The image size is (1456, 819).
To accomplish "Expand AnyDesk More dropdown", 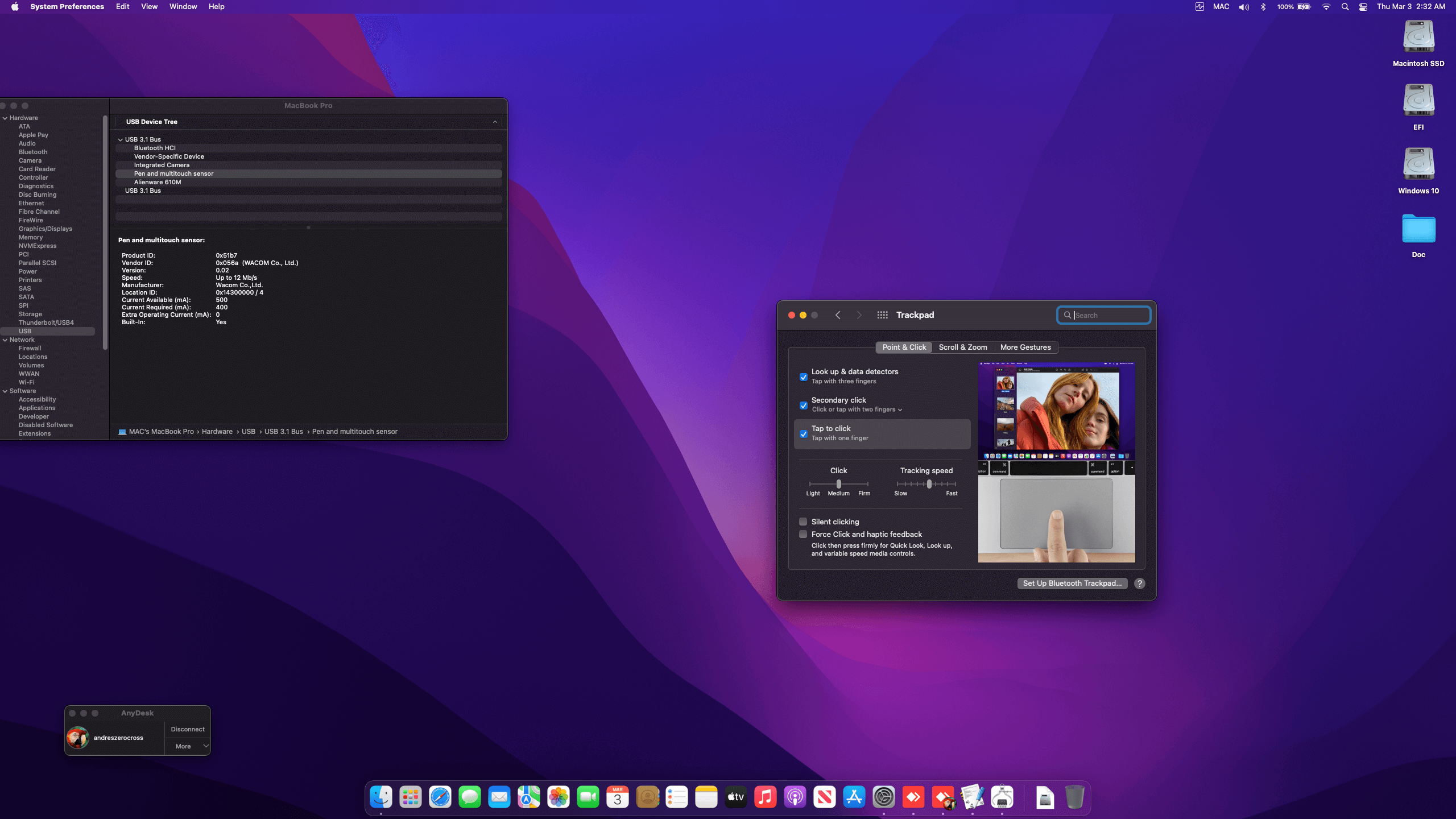I will (x=188, y=746).
